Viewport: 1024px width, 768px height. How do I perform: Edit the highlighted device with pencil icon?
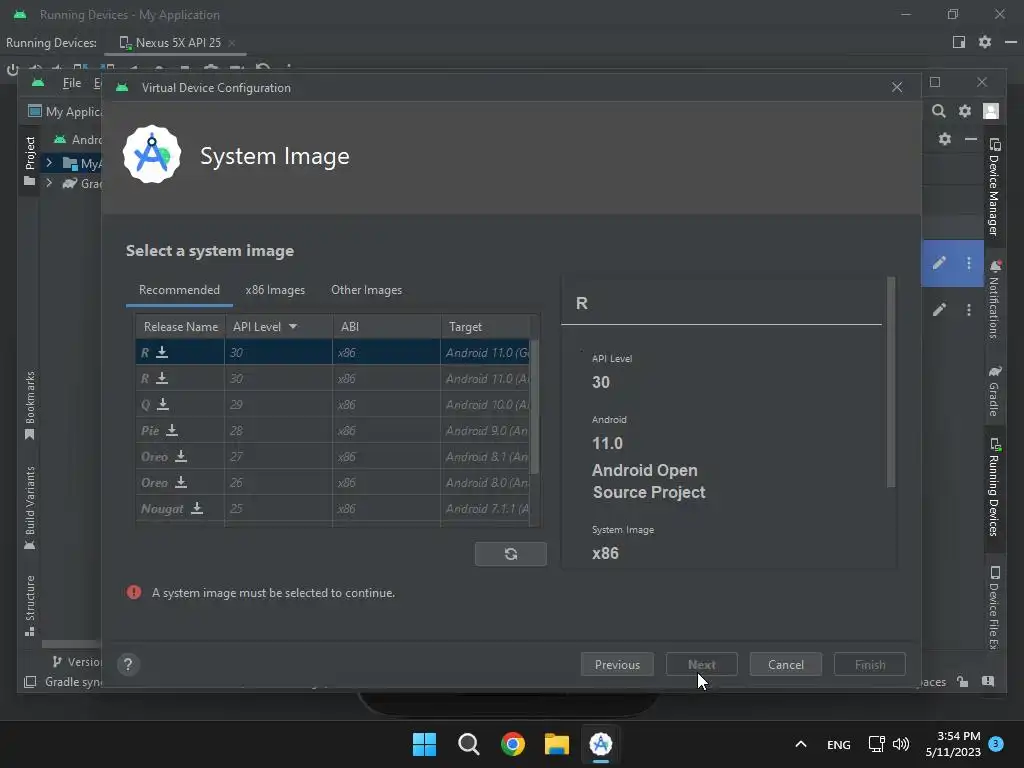[939, 263]
